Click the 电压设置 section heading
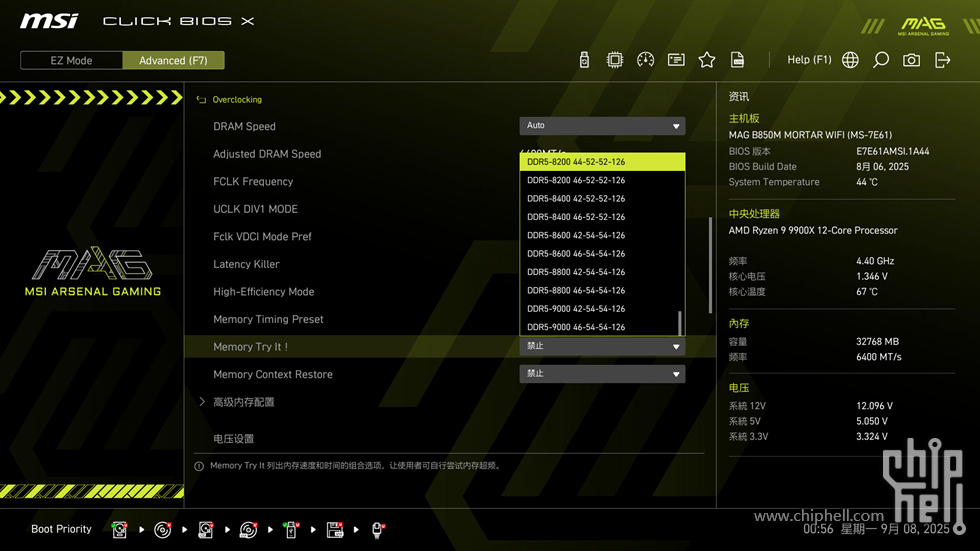Screen dimensions: 980x551 tap(233, 439)
